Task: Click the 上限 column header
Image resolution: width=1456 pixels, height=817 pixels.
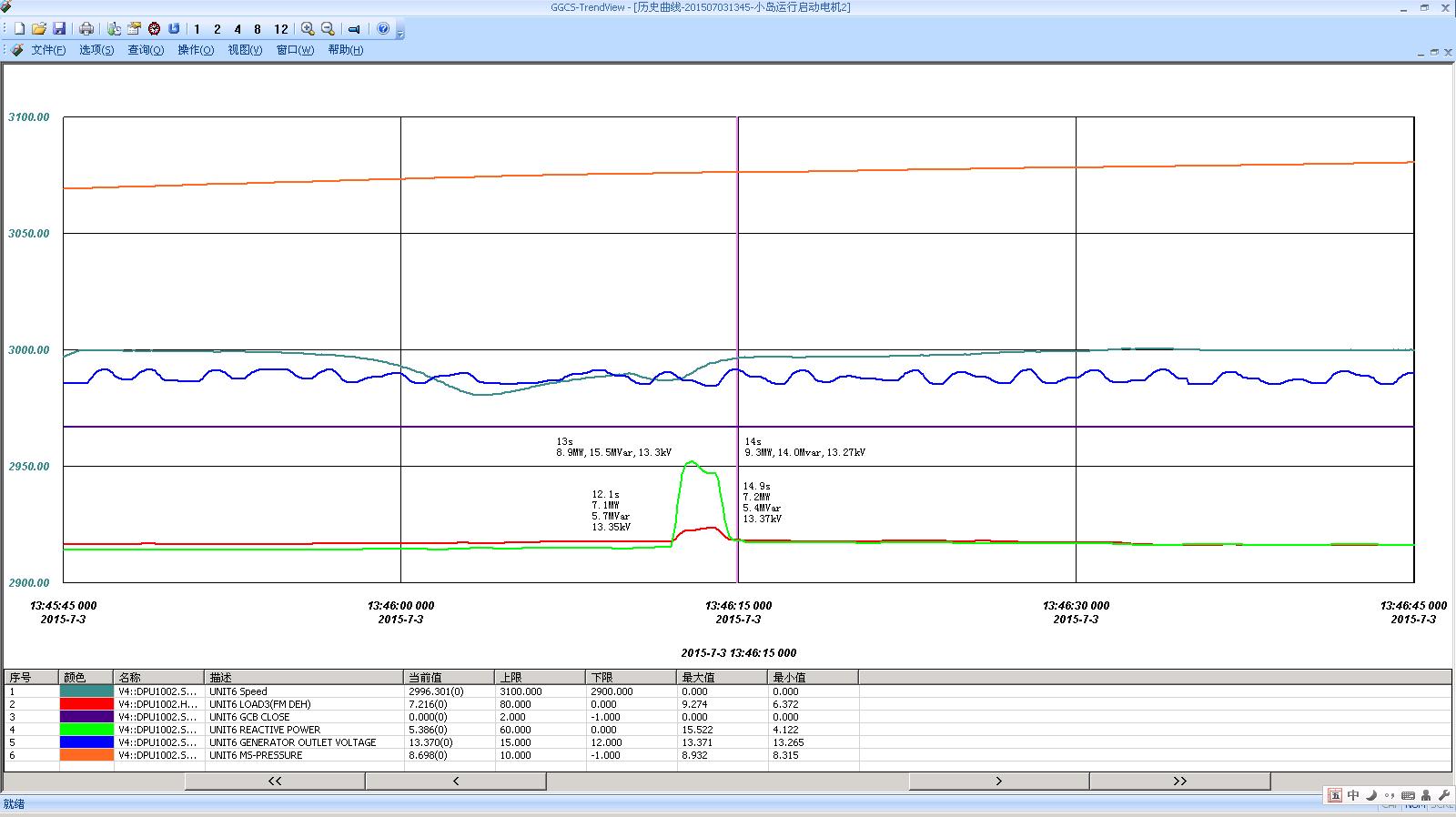Action: pyautogui.click(x=541, y=678)
